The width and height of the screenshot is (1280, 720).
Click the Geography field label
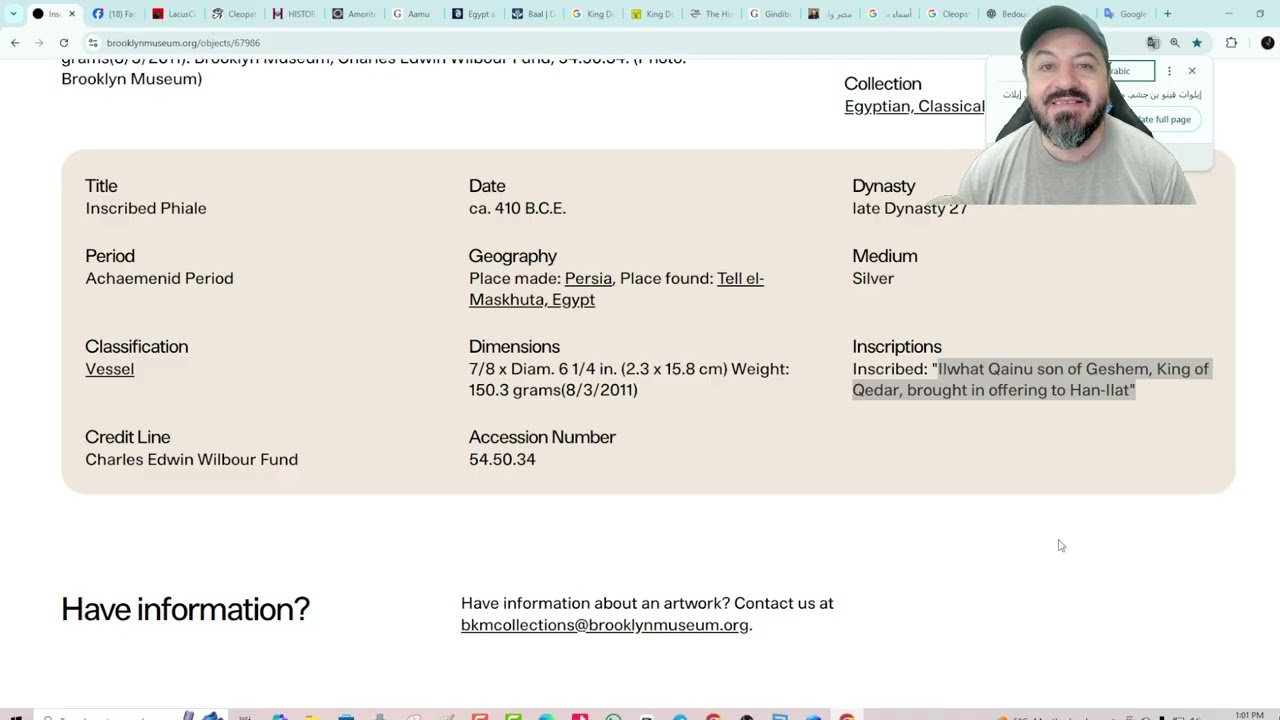click(x=513, y=256)
